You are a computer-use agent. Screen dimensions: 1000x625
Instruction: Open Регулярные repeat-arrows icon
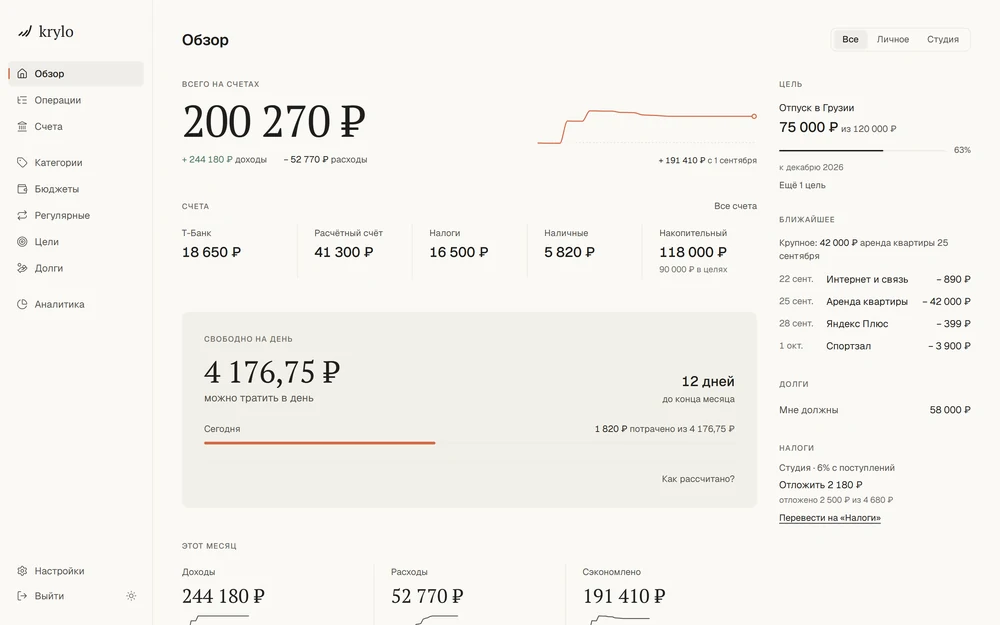click(x=22, y=216)
